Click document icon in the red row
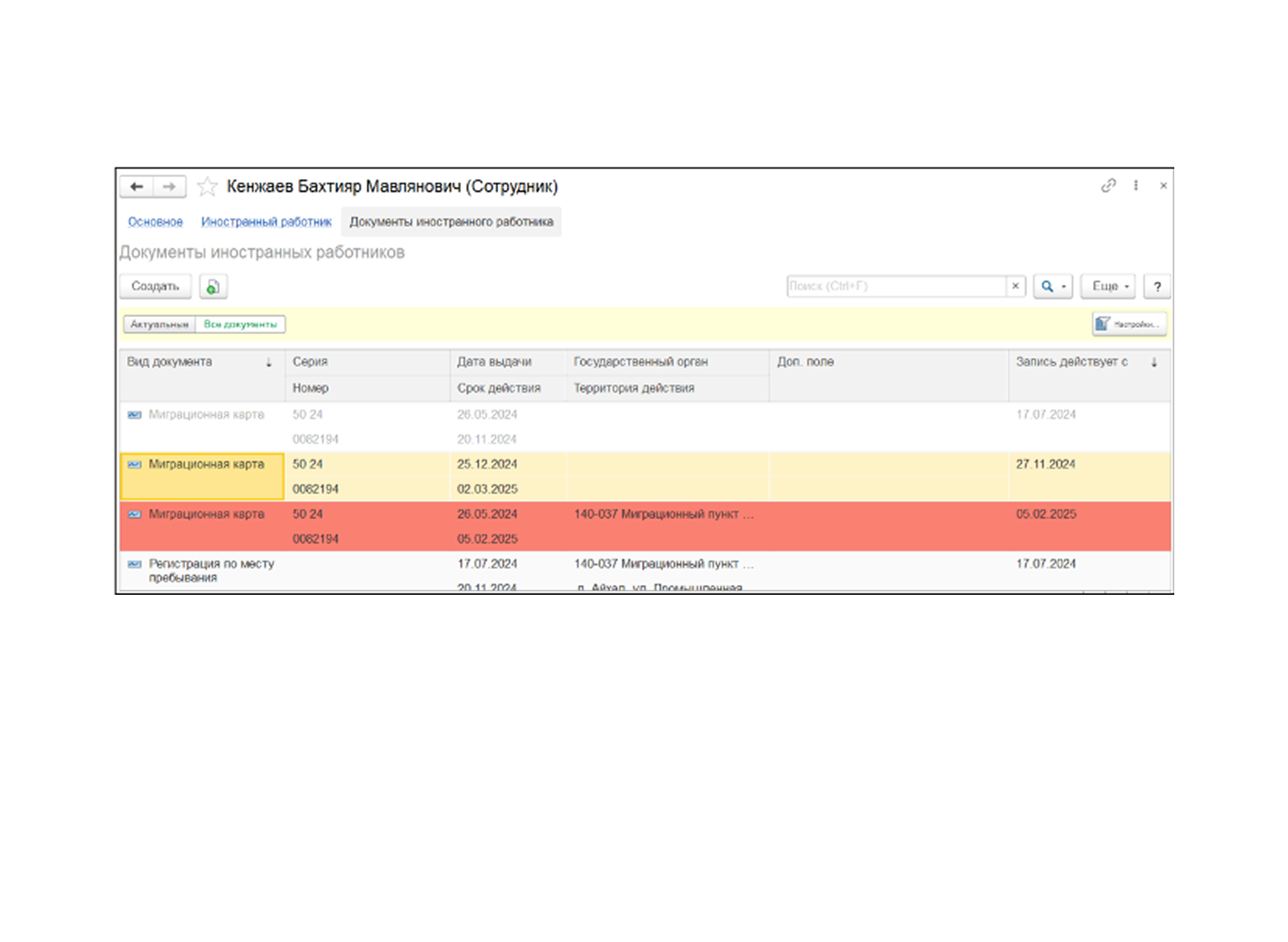Viewport: 1288px width, 942px height. pos(135,515)
